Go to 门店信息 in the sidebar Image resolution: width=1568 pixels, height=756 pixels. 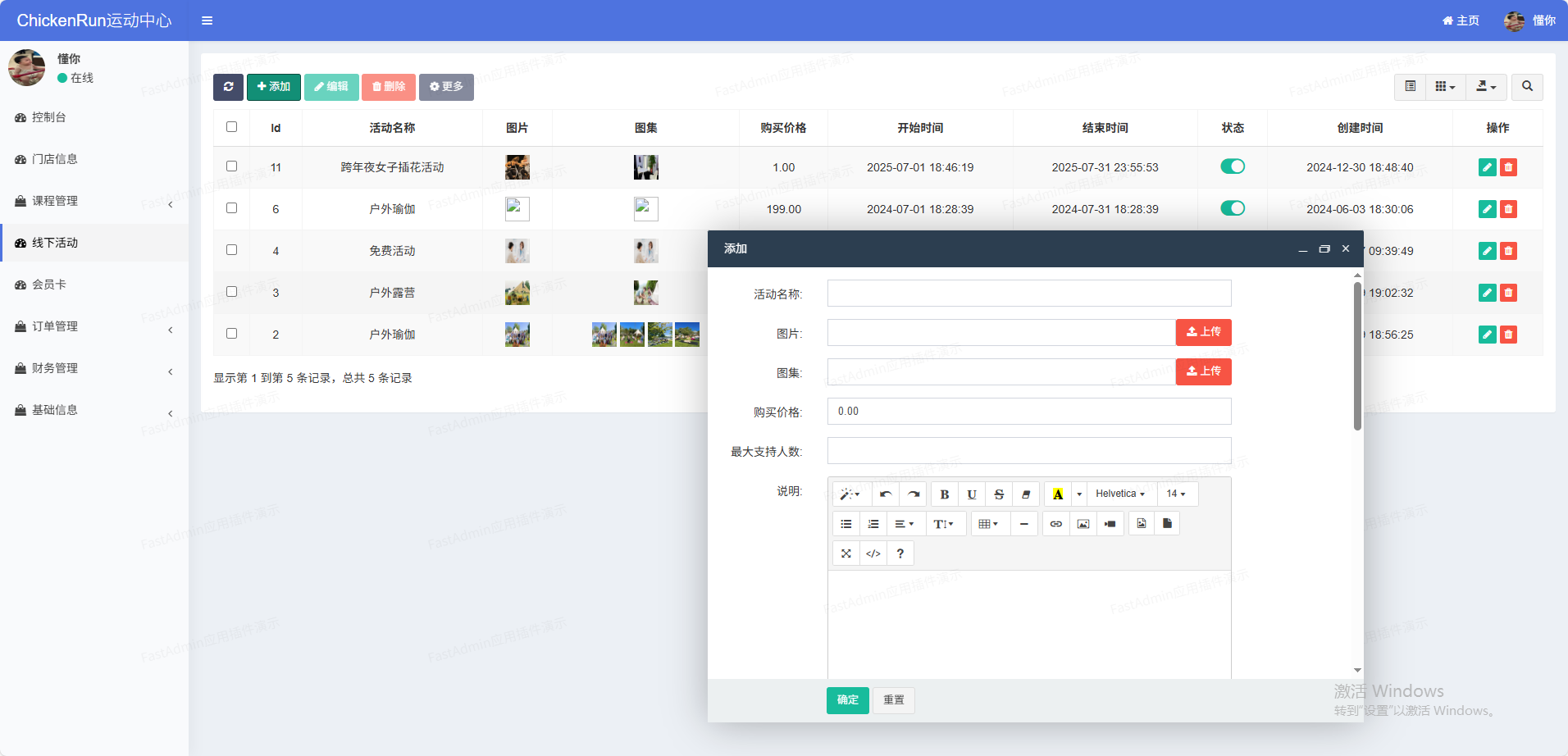54,159
